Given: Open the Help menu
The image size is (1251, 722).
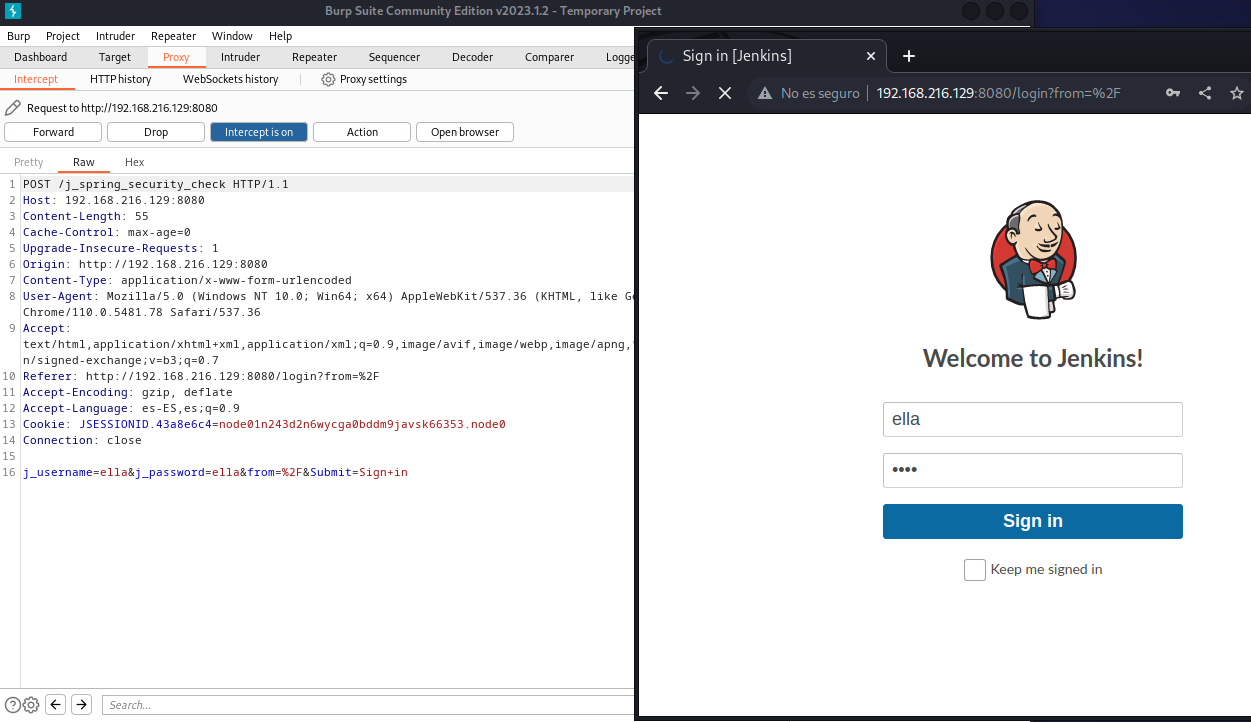Looking at the screenshot, I should pyautogui.click(x=280, y=36).
